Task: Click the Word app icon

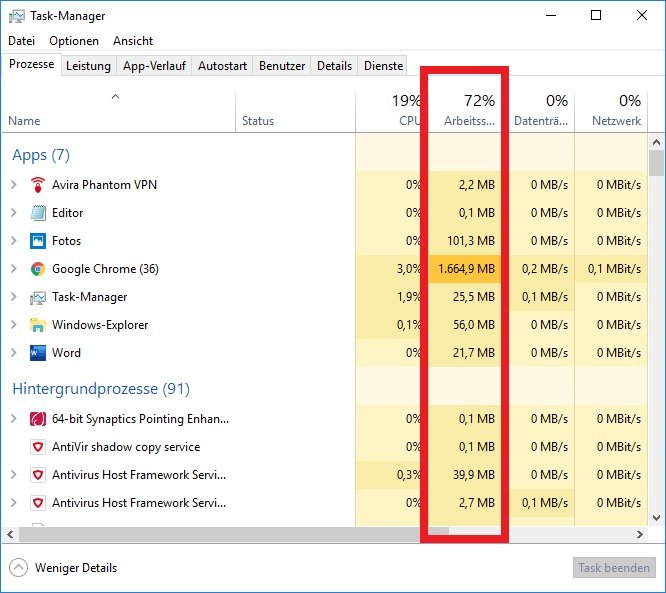Action: click(x=38, y=353)
